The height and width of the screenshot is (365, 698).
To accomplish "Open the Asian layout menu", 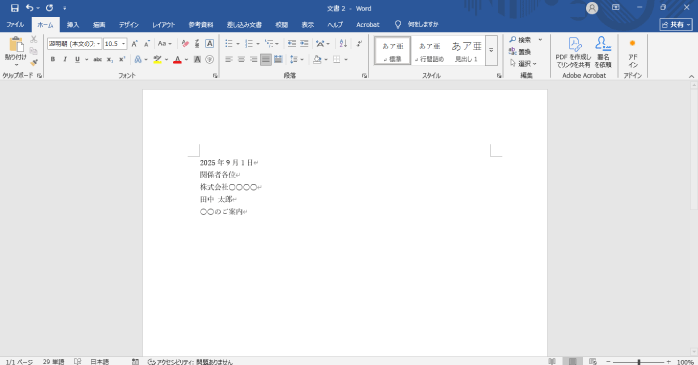I will pos(323,44).
